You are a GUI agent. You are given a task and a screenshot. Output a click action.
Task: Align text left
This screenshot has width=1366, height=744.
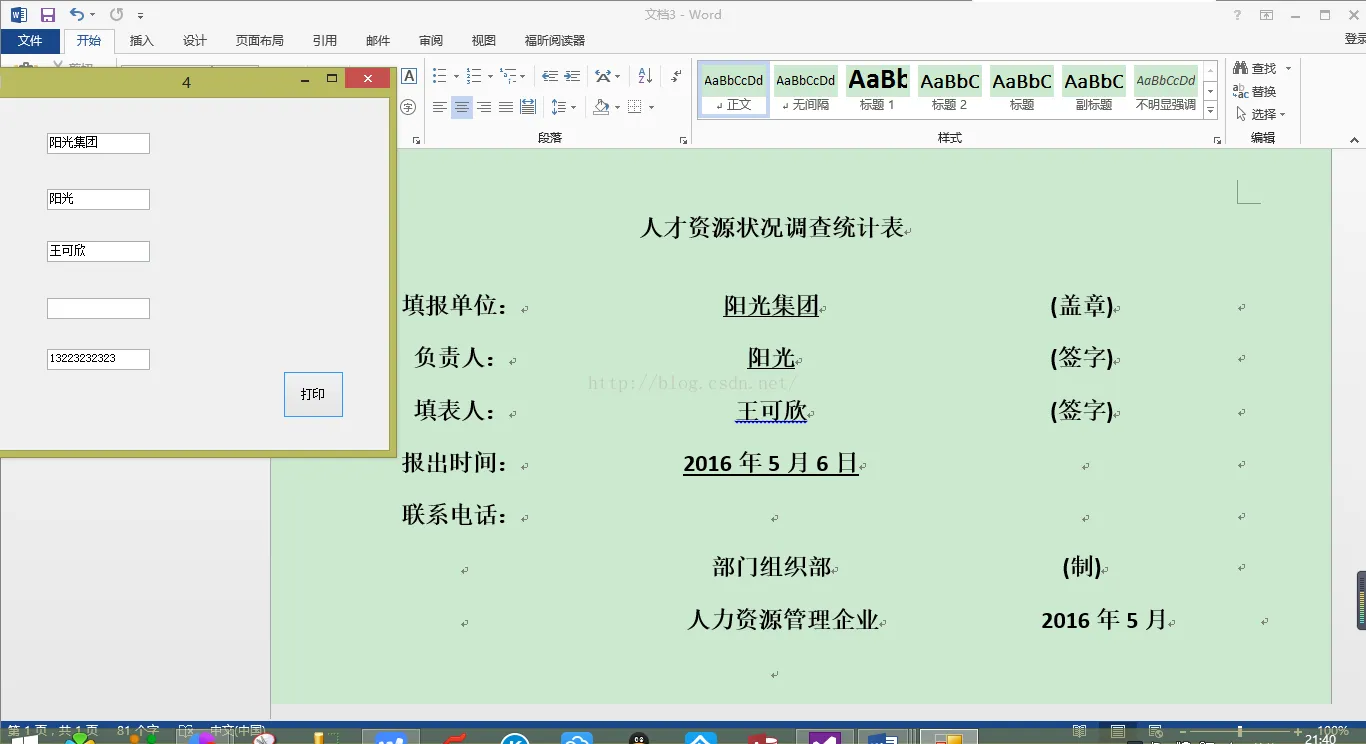[x=440, y=107]
